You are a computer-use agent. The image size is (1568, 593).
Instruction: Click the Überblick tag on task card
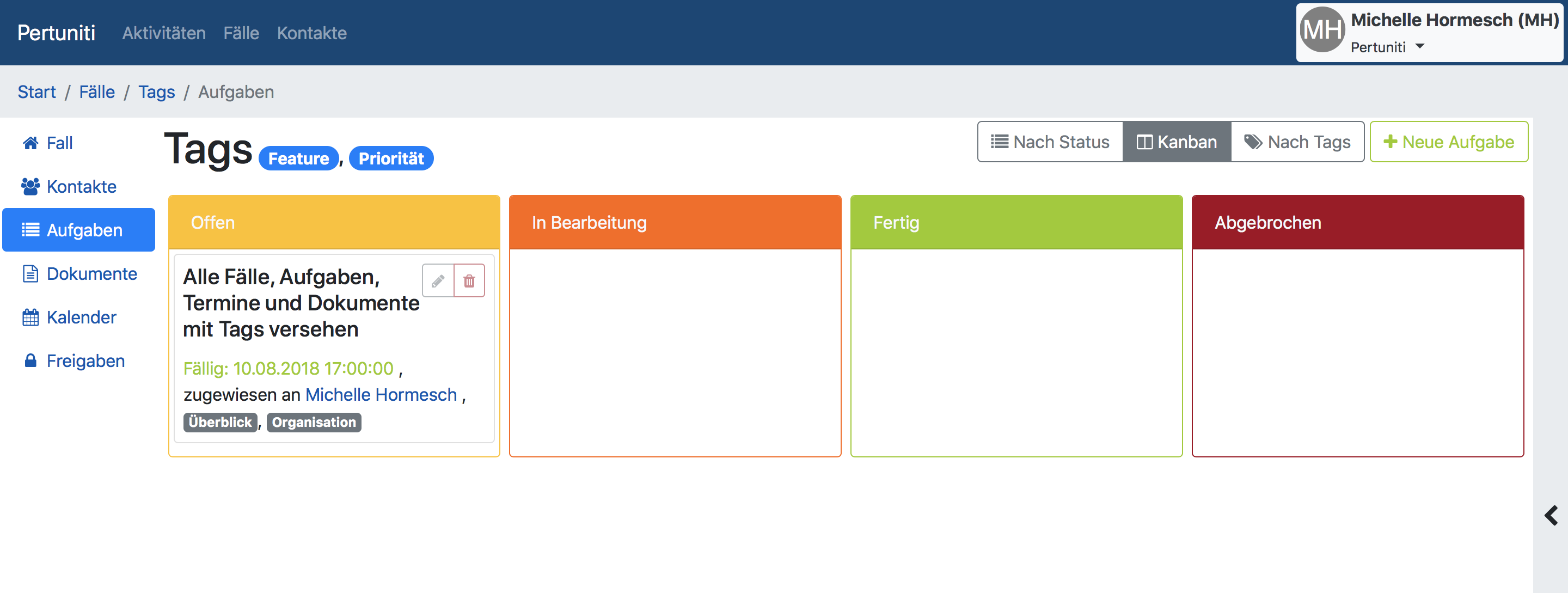point(220,423)
